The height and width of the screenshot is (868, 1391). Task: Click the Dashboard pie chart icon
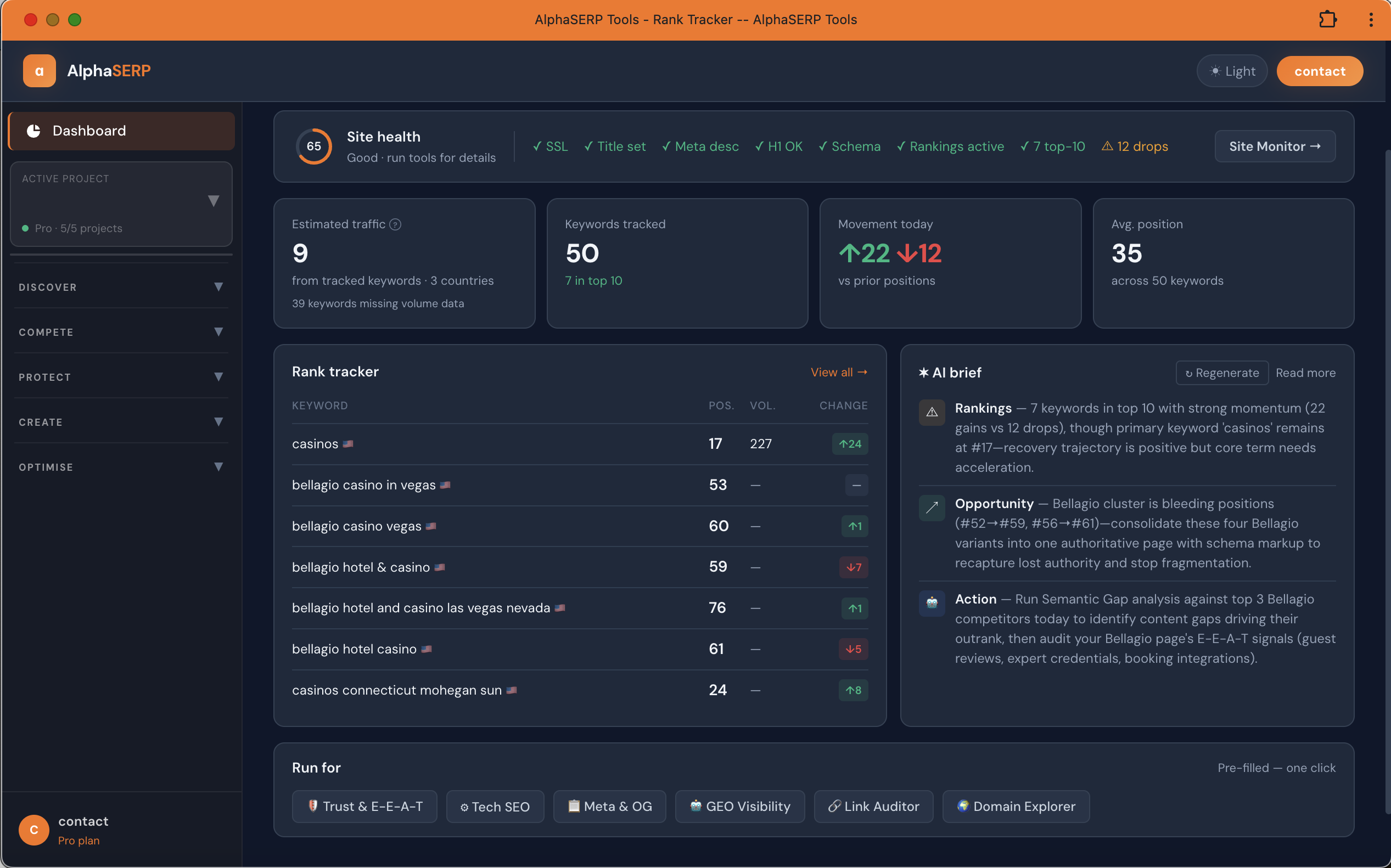pyautogui.click(x=34, y=131)
